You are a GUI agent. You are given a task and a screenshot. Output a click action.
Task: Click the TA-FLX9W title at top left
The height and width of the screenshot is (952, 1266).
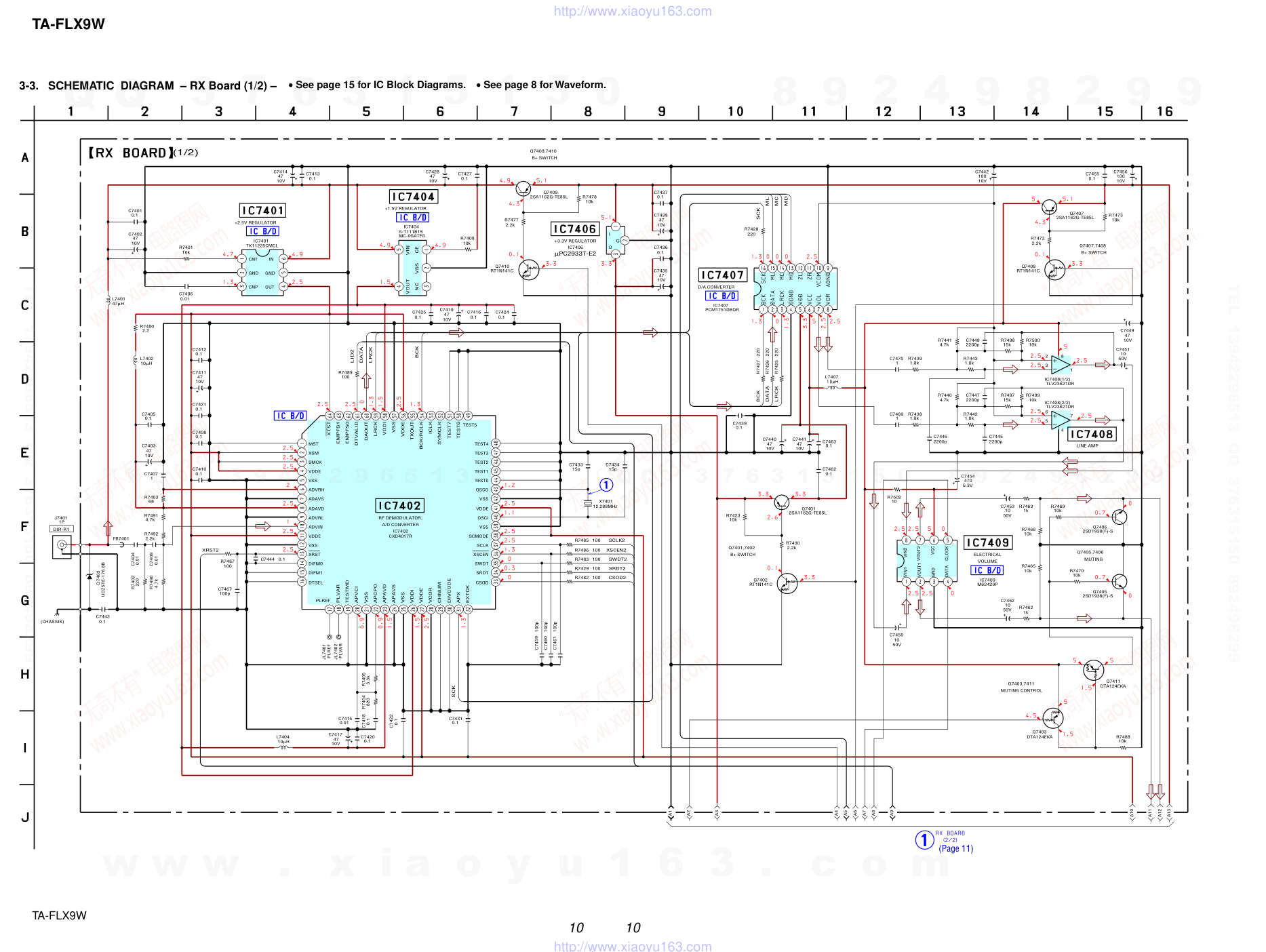click(x=68, y=24)
